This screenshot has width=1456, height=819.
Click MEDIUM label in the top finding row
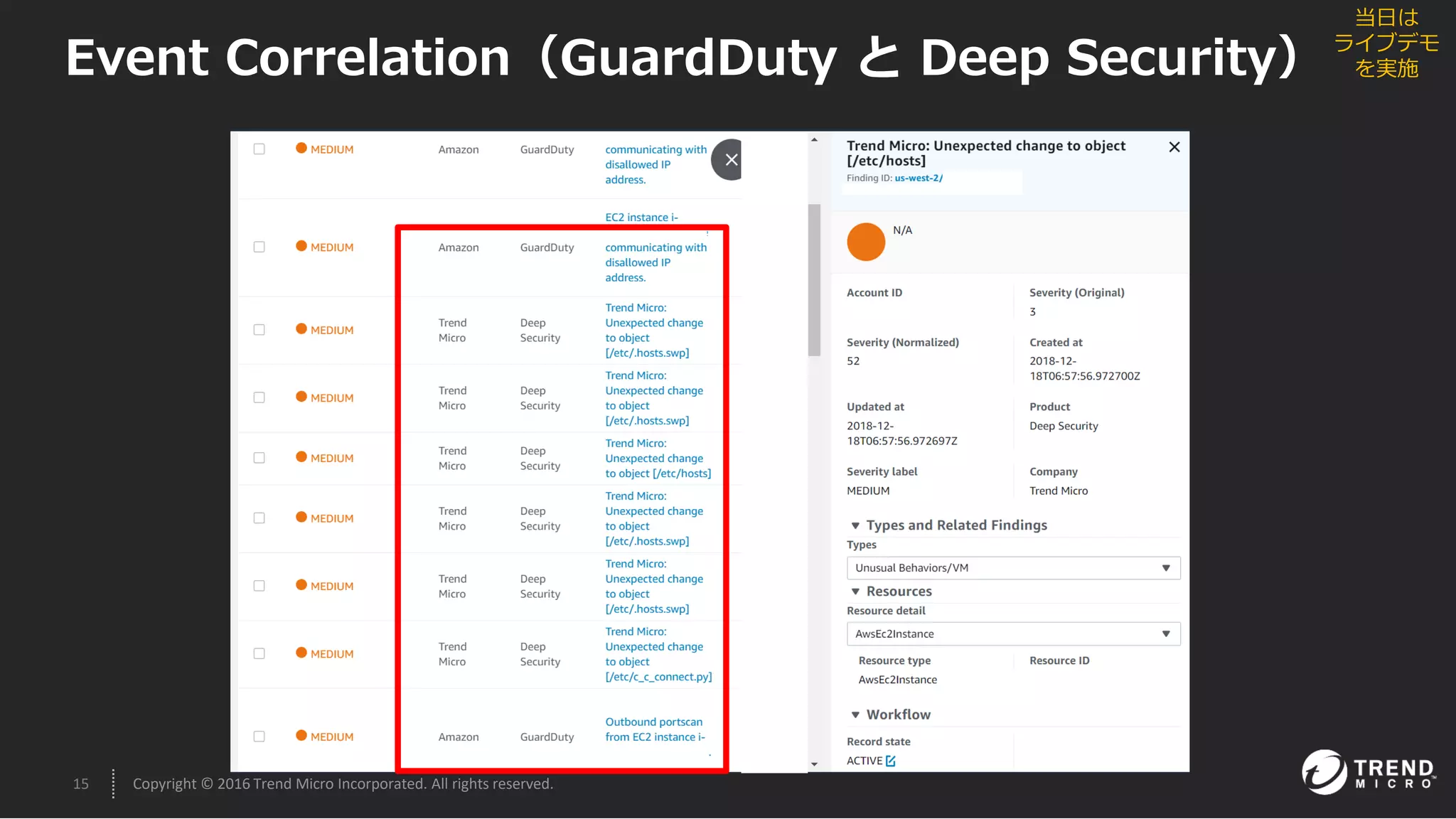coord(332,149)
